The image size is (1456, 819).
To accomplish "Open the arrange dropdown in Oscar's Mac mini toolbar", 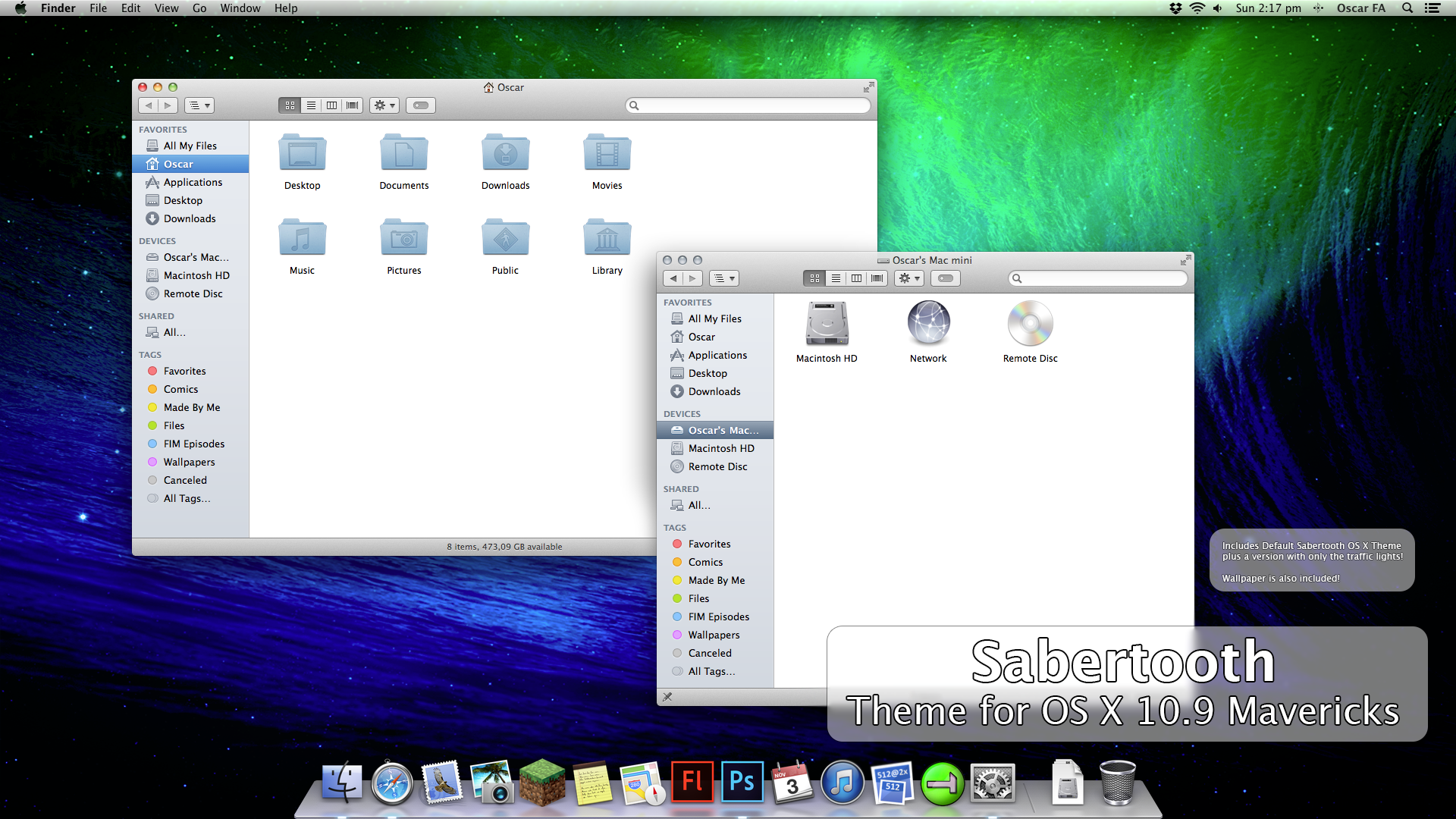I will click(x=723, y=278).
